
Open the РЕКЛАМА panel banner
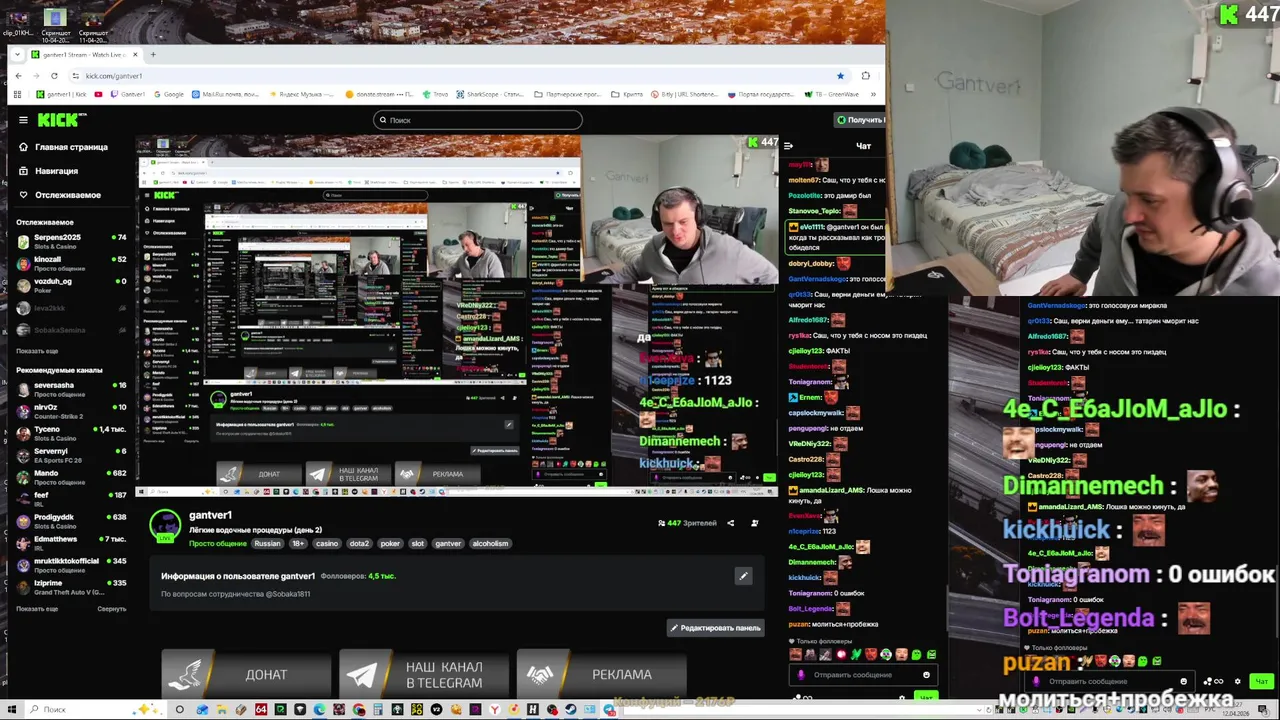602,674
